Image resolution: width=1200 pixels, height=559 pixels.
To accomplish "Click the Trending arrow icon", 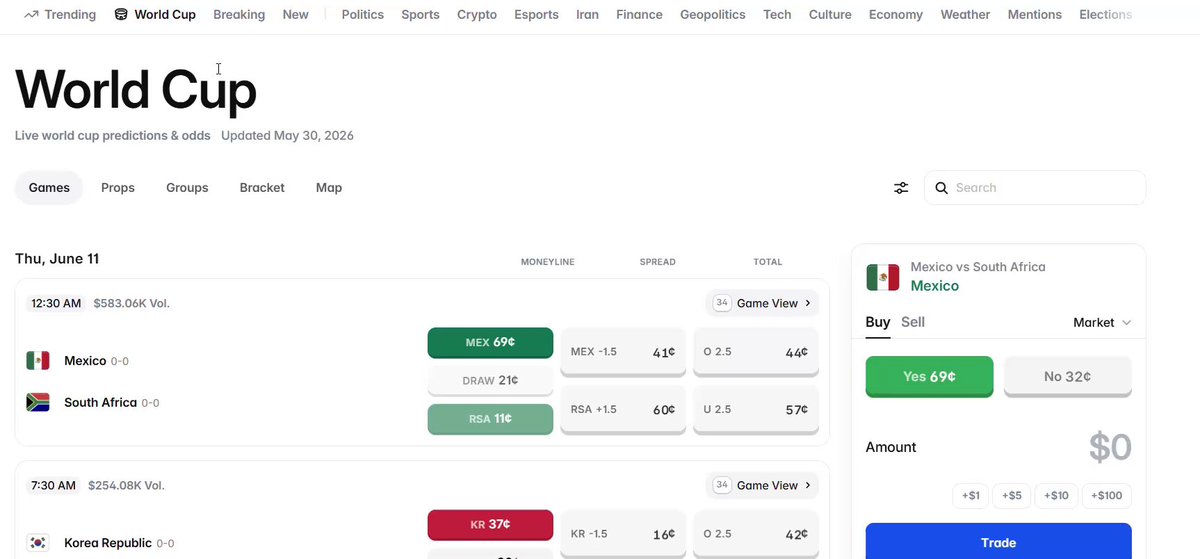I will click(x=31, y=14).
